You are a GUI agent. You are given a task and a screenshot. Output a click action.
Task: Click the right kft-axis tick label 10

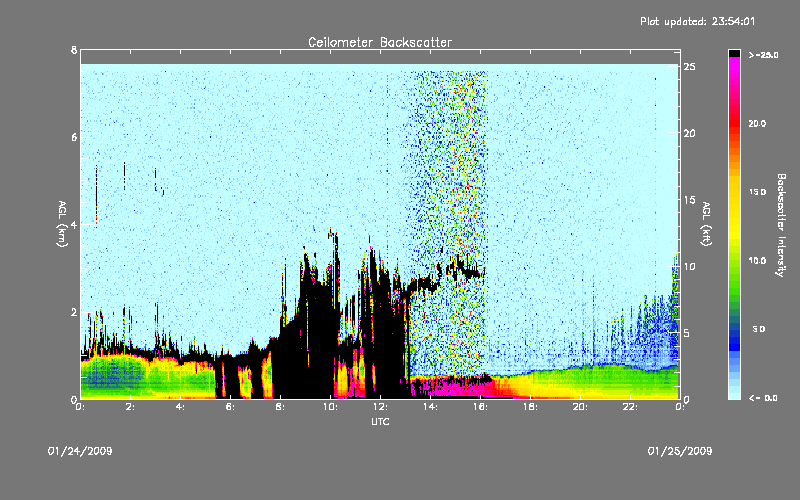689,266
